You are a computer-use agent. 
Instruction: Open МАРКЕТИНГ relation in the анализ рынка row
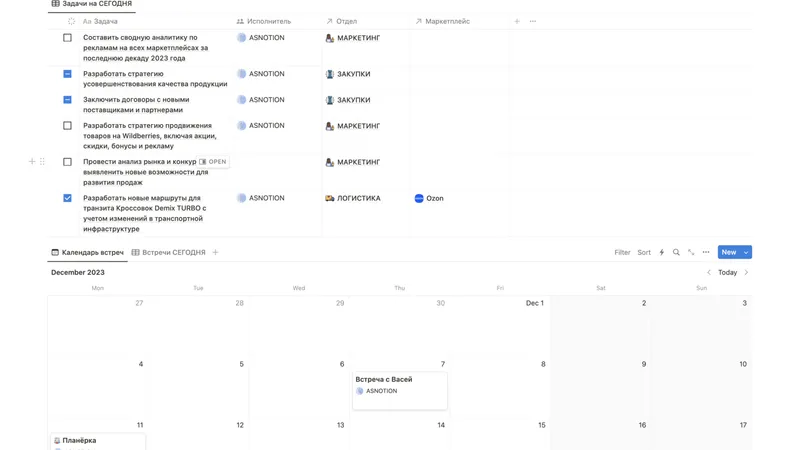pos(353,162)
